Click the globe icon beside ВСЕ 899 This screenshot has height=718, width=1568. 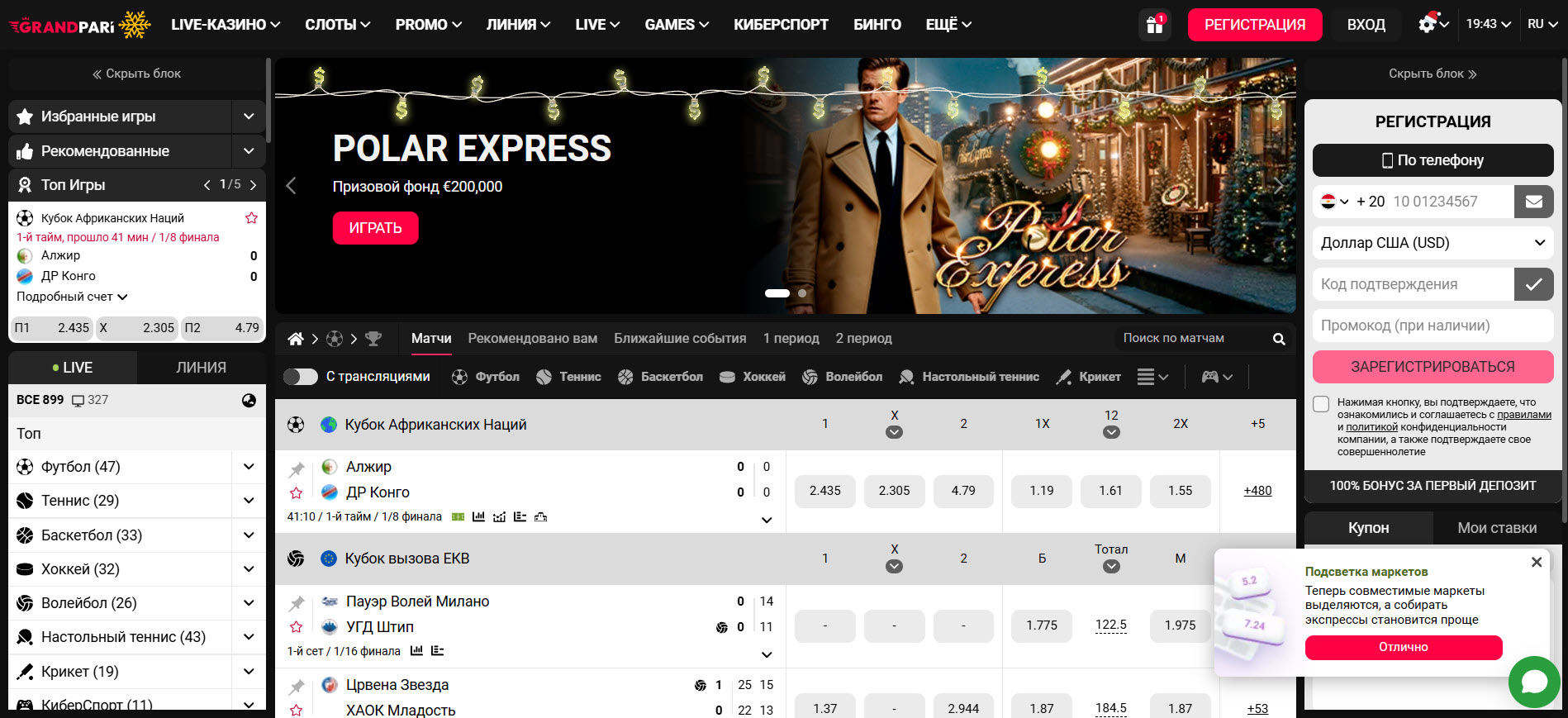(249, 401)
